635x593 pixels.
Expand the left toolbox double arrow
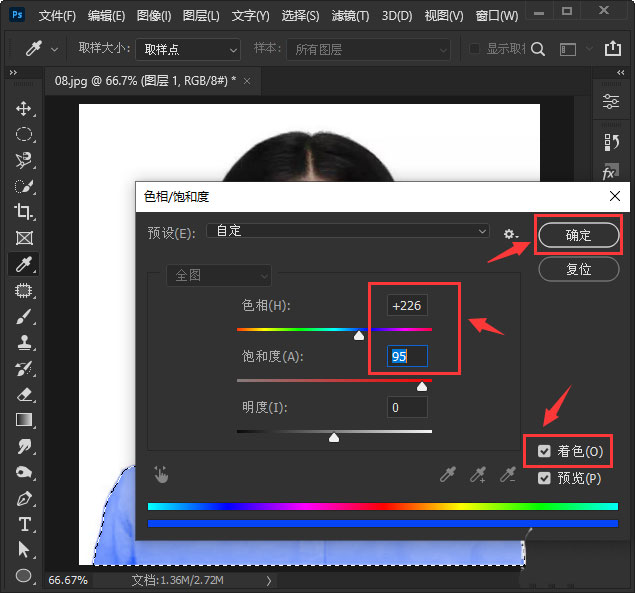(13, 73)
